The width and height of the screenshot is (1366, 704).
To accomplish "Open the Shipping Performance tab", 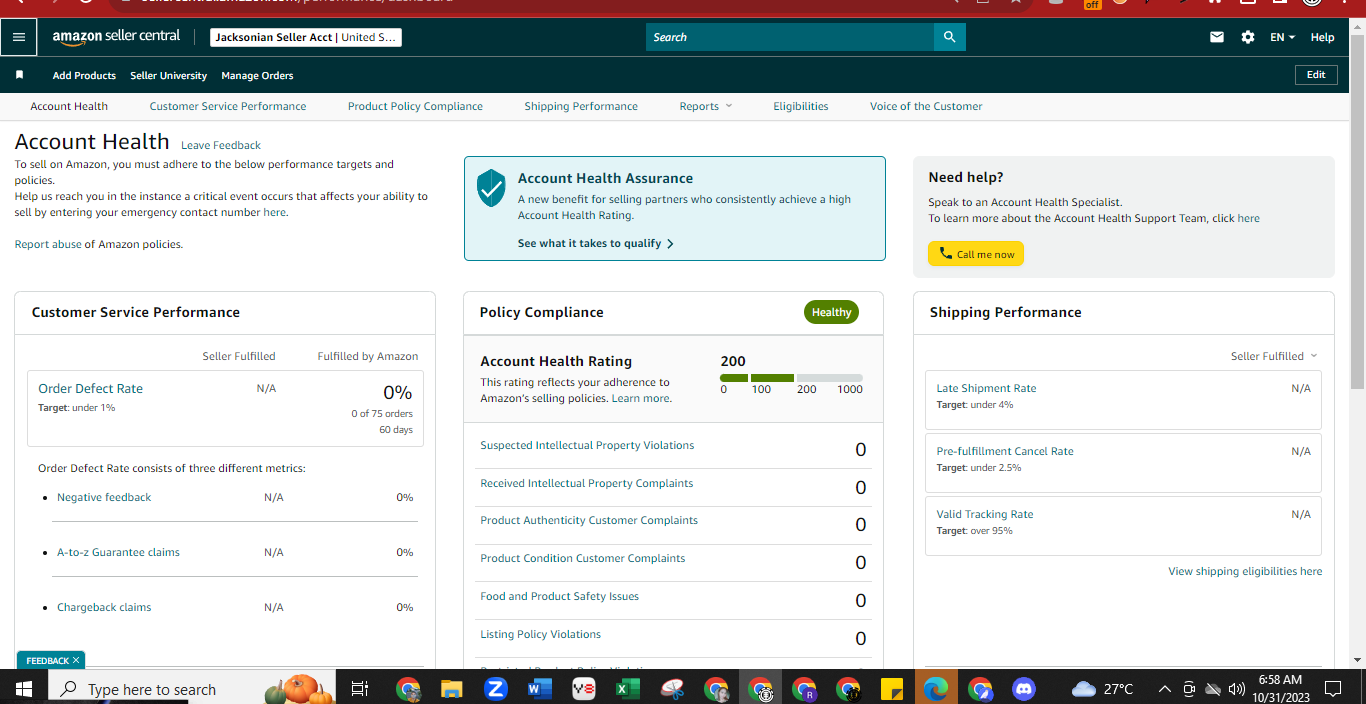I will (581, 106).
